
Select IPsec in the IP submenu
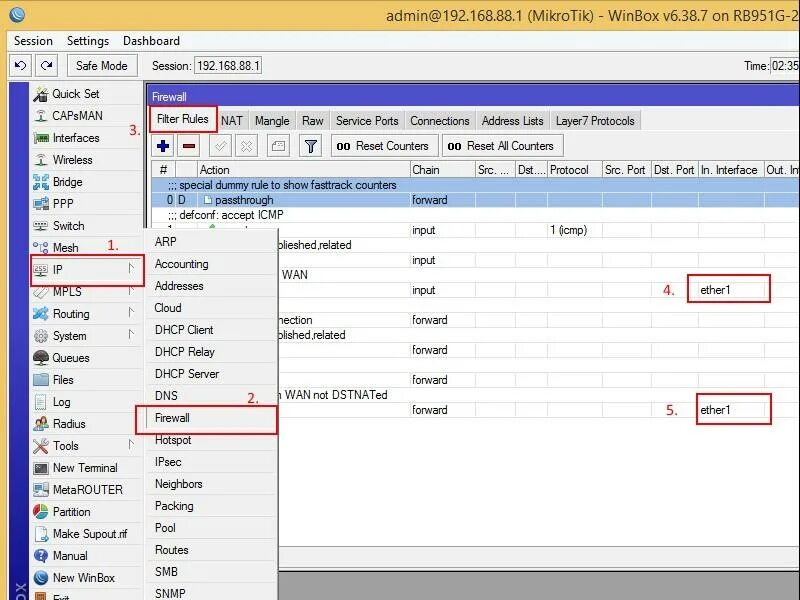pos(212,462)
